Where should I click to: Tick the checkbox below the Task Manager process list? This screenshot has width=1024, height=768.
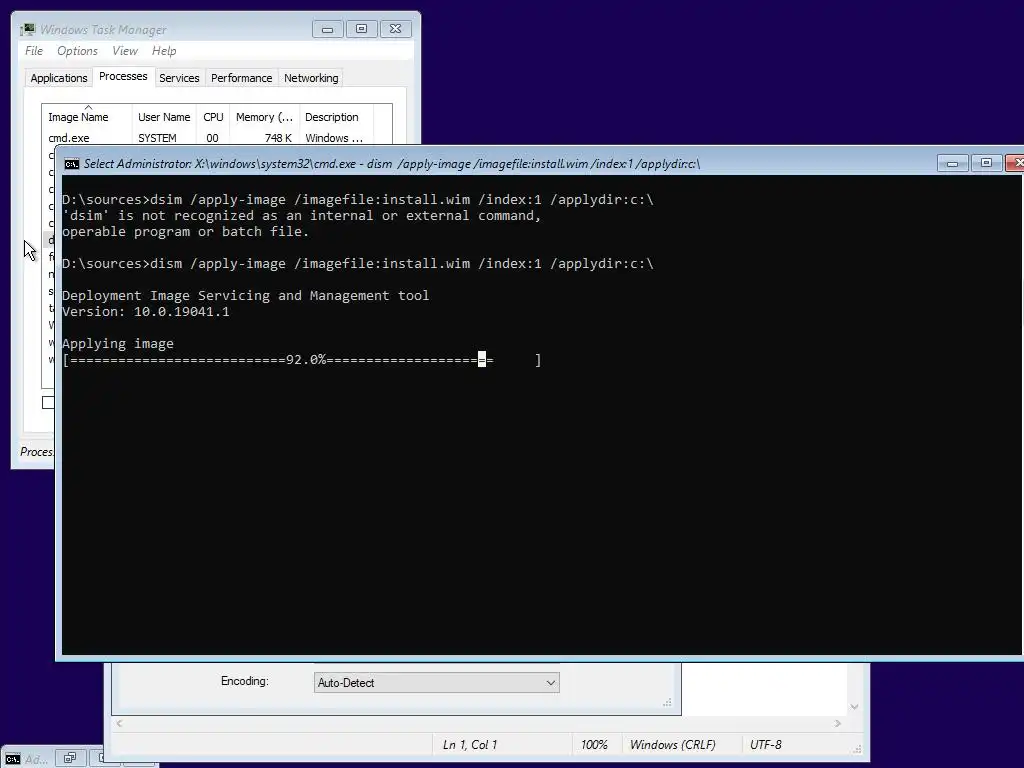(x=48, y=402)
